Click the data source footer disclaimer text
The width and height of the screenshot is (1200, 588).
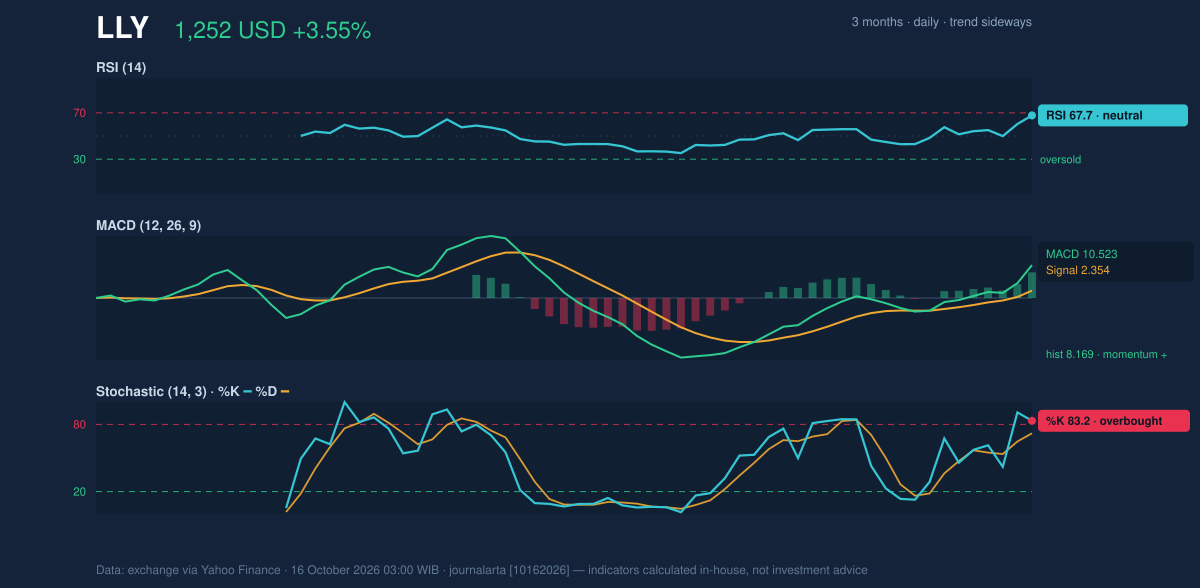click(x=482, y=570)
